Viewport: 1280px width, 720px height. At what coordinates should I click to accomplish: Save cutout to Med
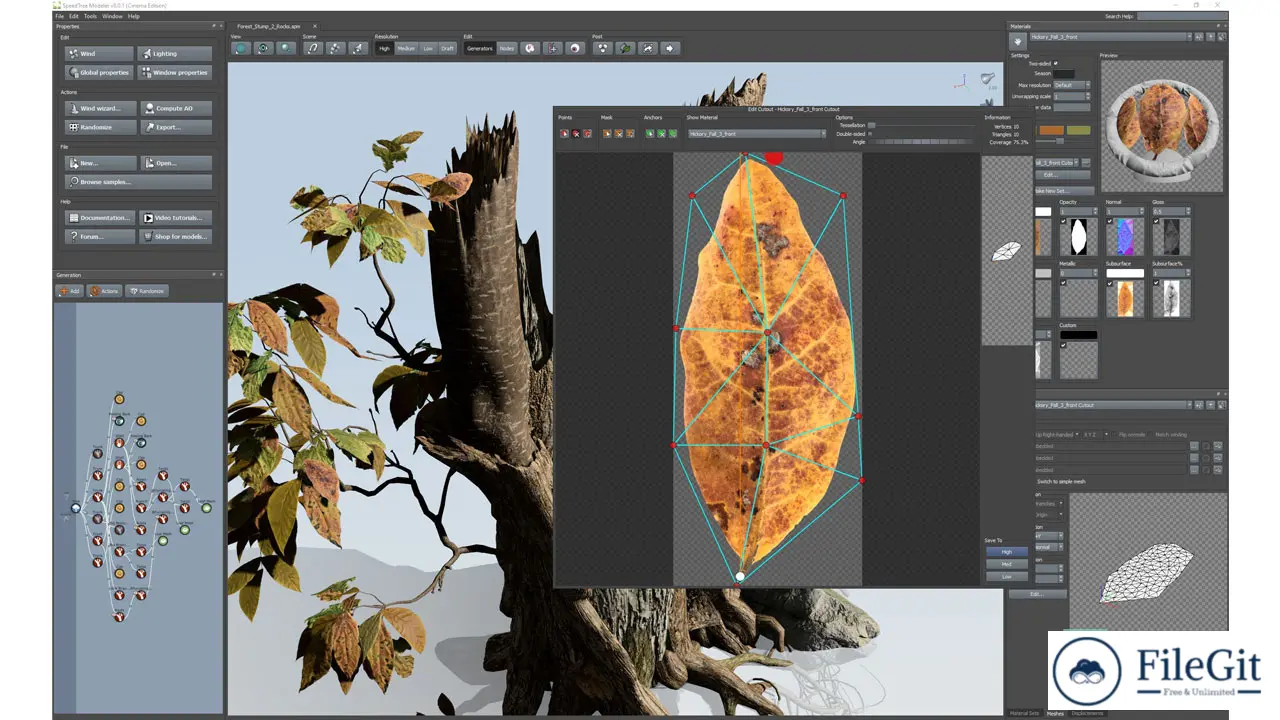tap(1006, 564)
